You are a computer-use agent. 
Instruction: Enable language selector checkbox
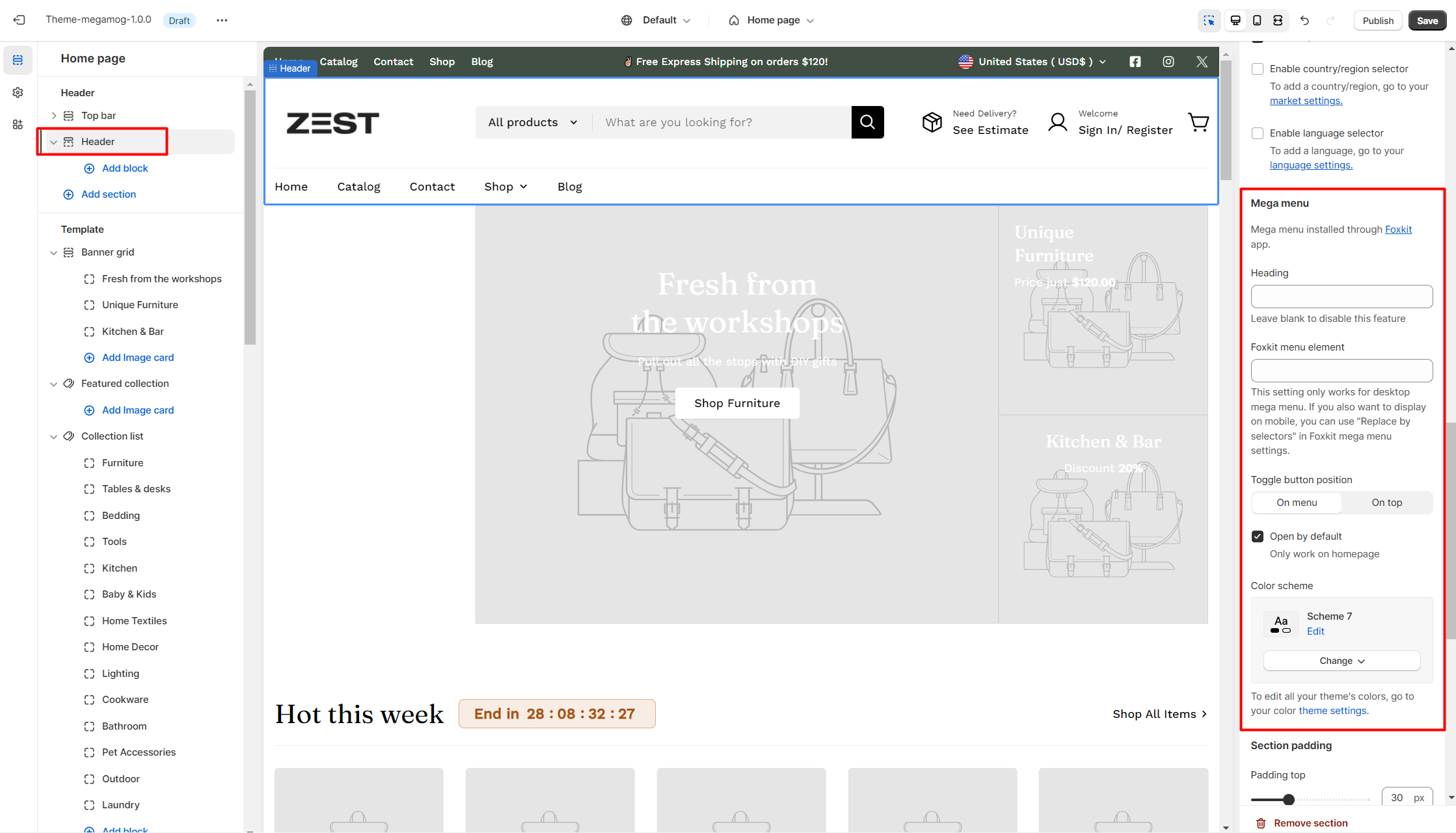tap(1258, 133)
